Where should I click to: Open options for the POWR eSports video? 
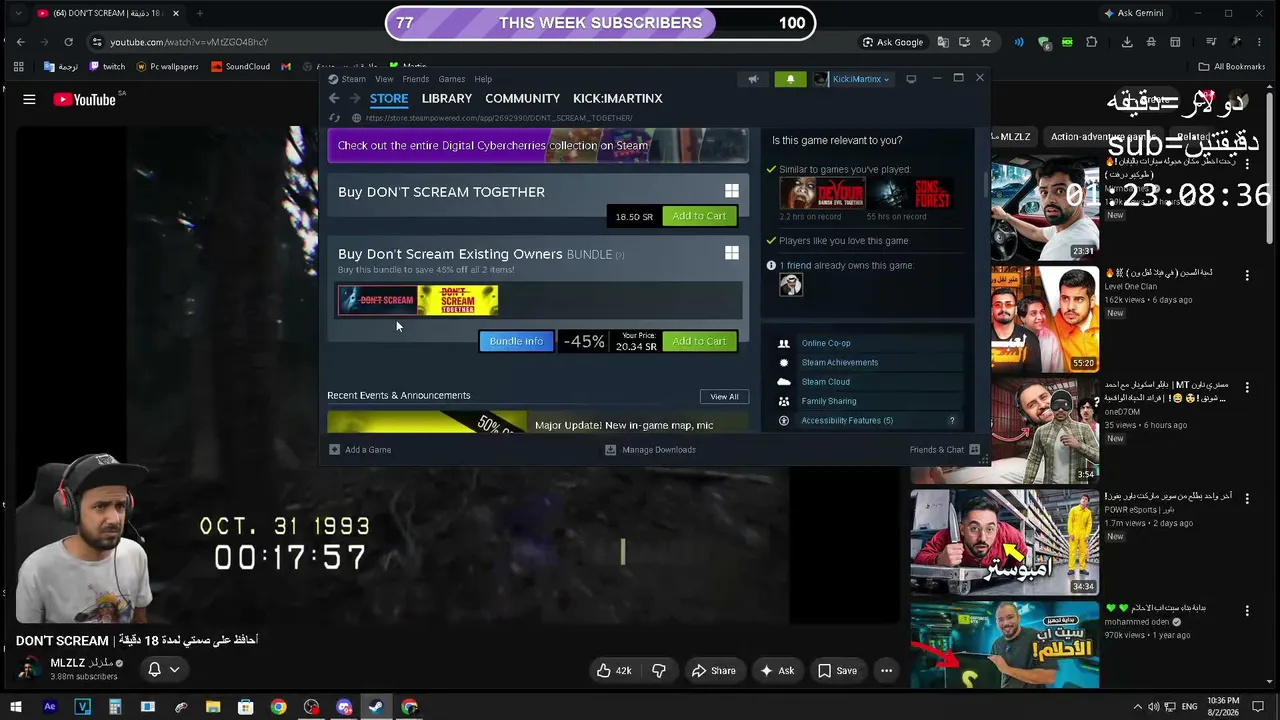(x=1247, y=498)
